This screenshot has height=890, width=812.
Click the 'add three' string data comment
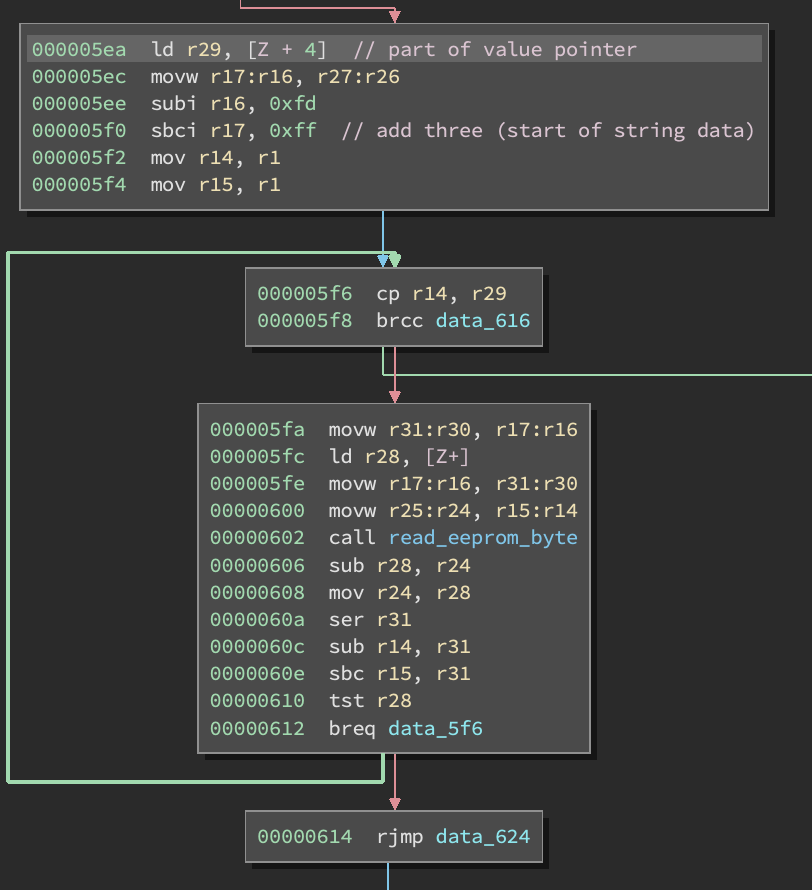[548, 130]
